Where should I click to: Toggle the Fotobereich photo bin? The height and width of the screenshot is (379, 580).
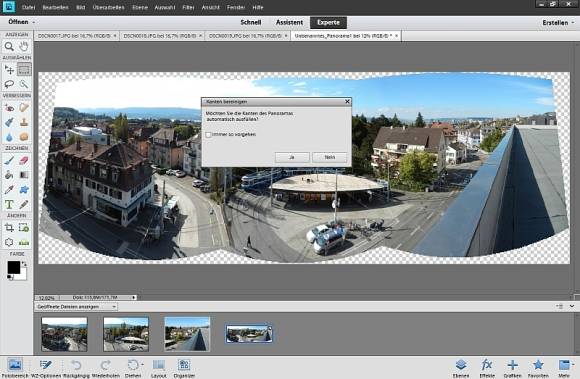point(15,368)
